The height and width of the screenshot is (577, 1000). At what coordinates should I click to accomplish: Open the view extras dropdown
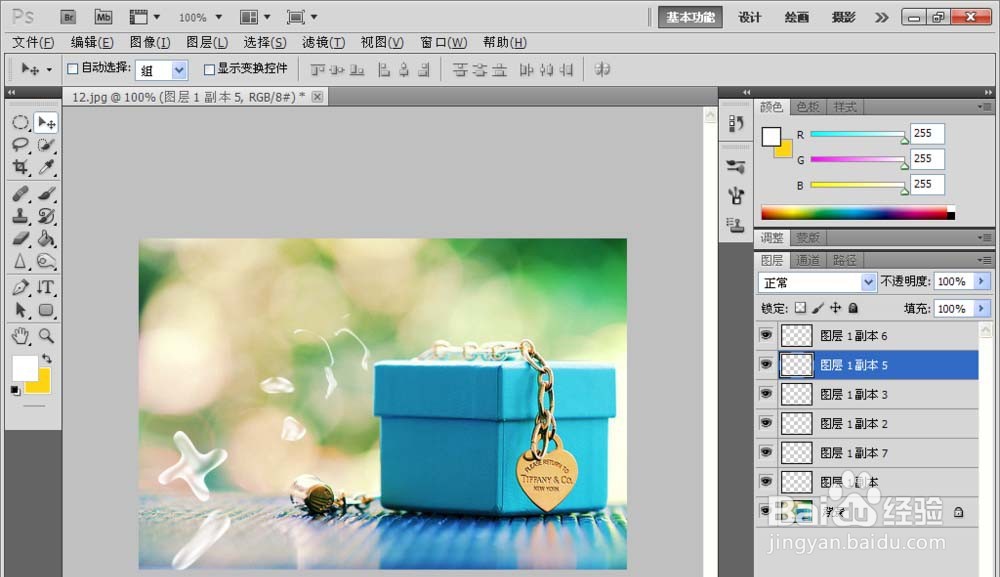pos(145,17)
